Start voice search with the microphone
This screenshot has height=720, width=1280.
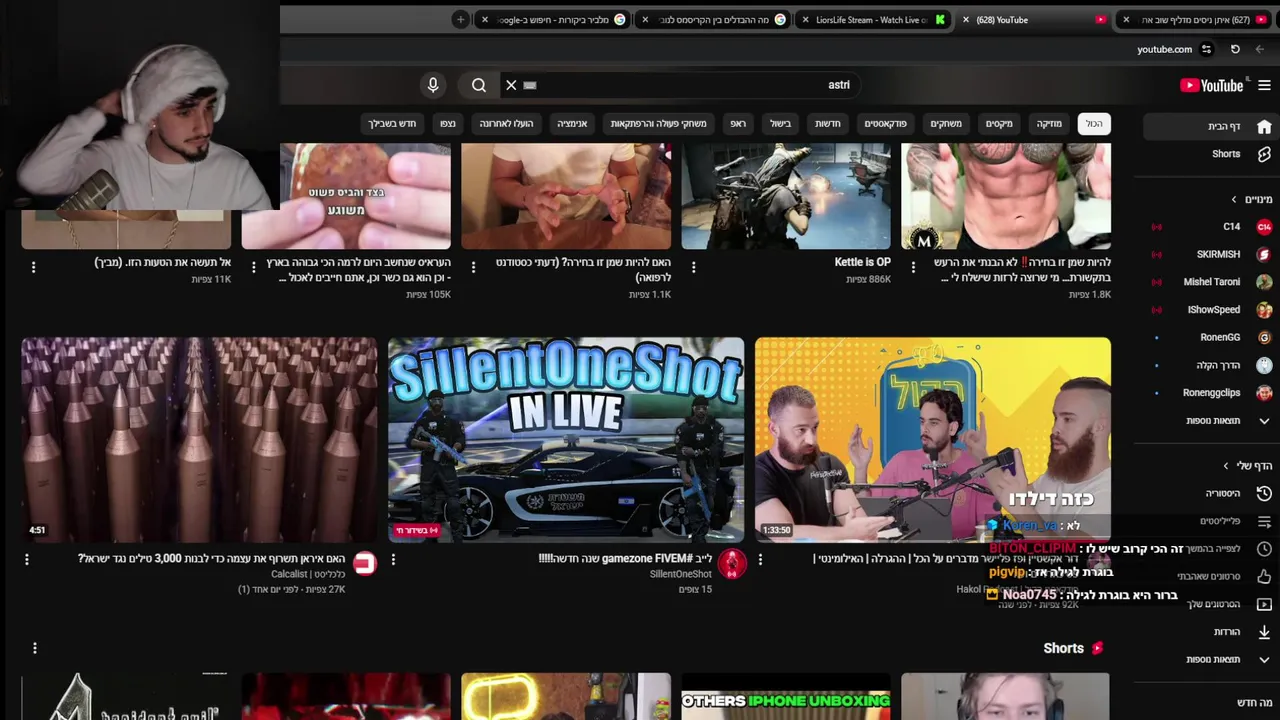click(433, 86)
